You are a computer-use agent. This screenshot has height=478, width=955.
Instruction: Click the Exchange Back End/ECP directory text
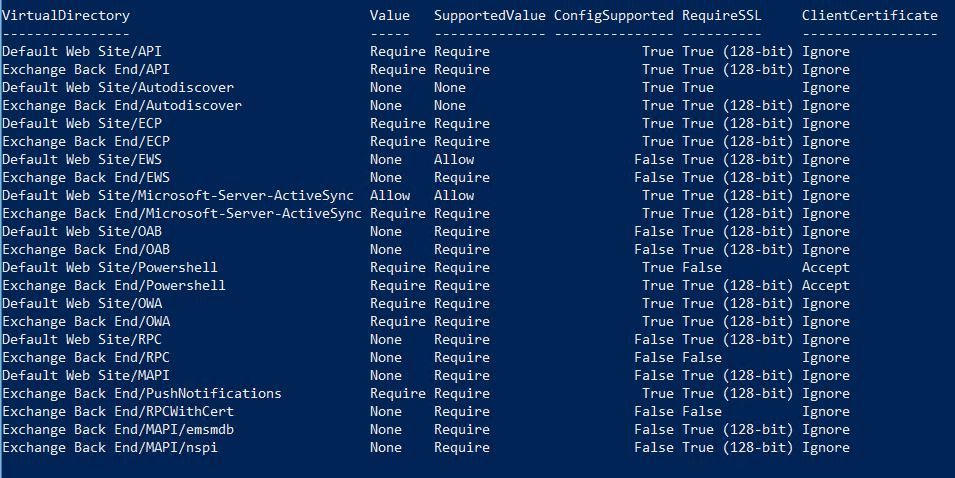click(86, 142)
